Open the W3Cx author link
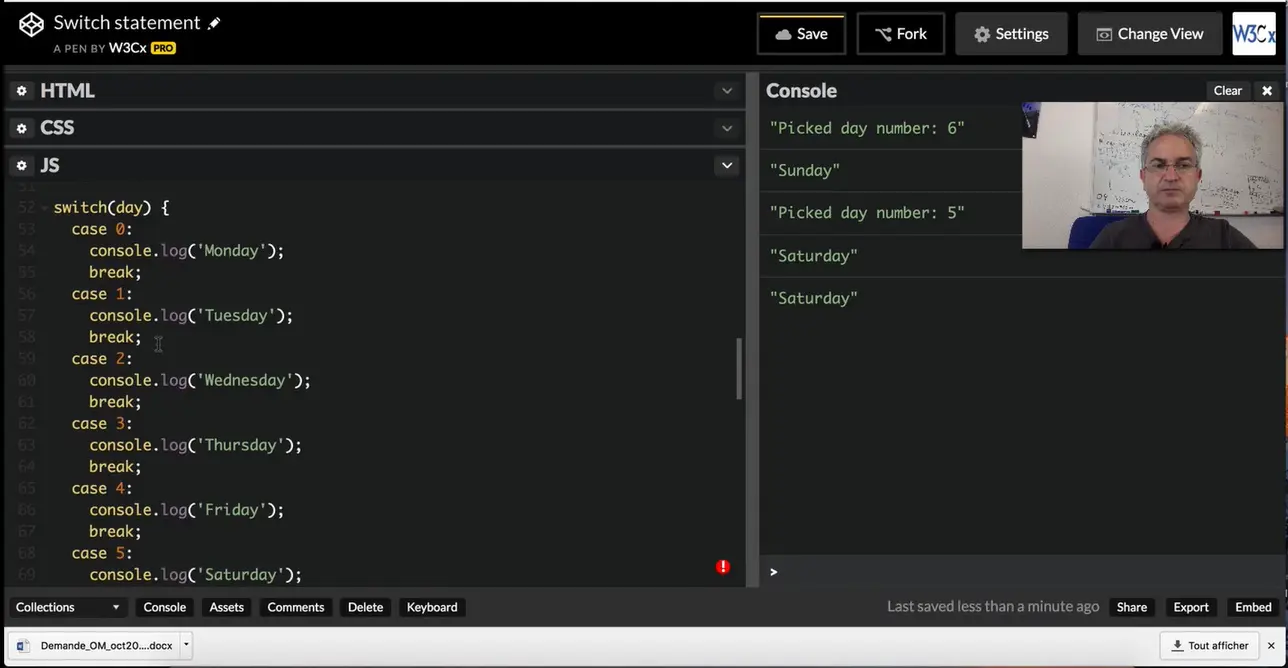The height and width of the screenshot is (668, 1288). [127, 48]
